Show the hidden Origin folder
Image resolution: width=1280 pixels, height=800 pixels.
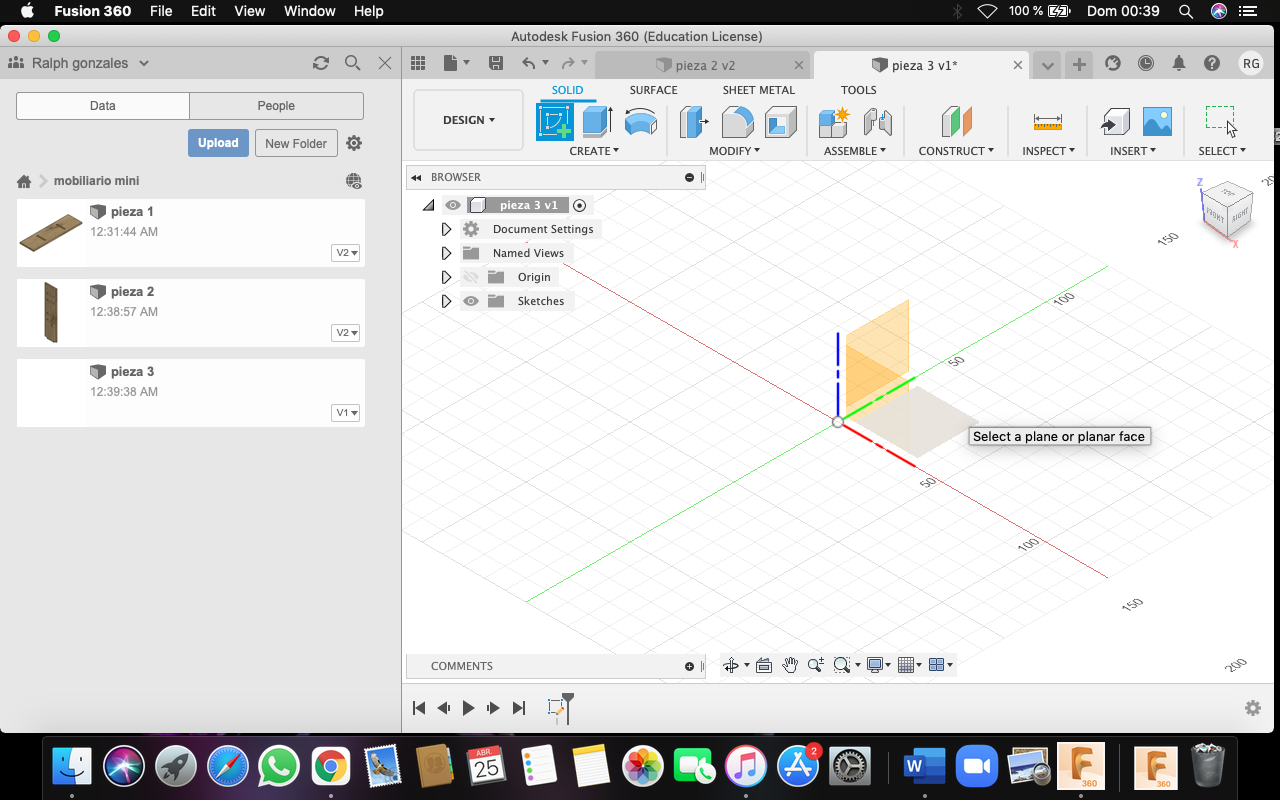tap(471, 277)
